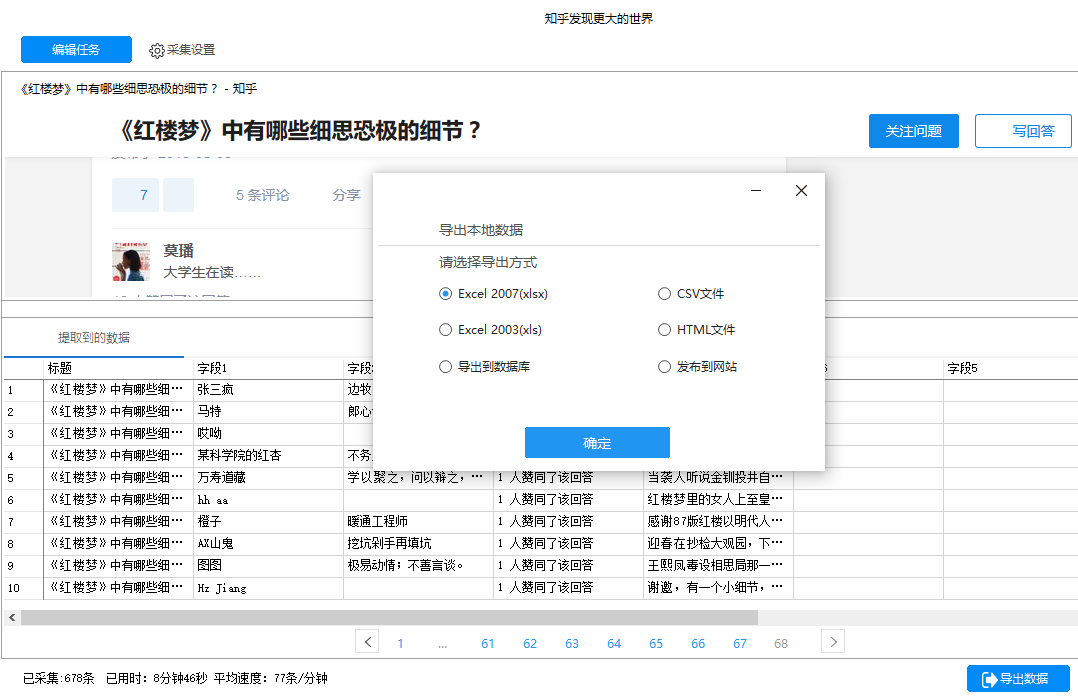Click the 分享 share link
This screenshot has height=700, width=1078.
pyautogui.click(x=346, y=195)
